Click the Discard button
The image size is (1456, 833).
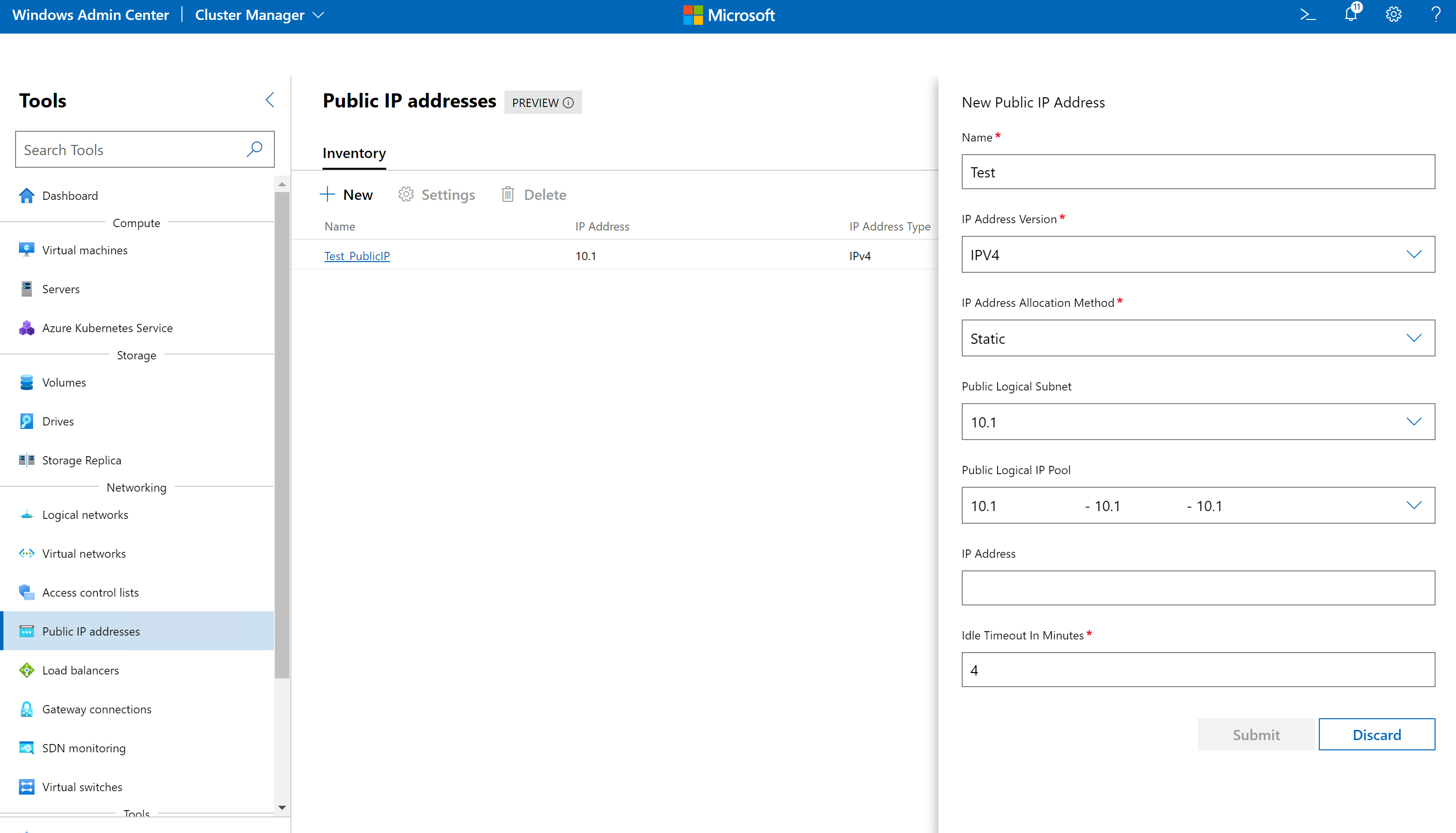click(x=1376, y=735)
